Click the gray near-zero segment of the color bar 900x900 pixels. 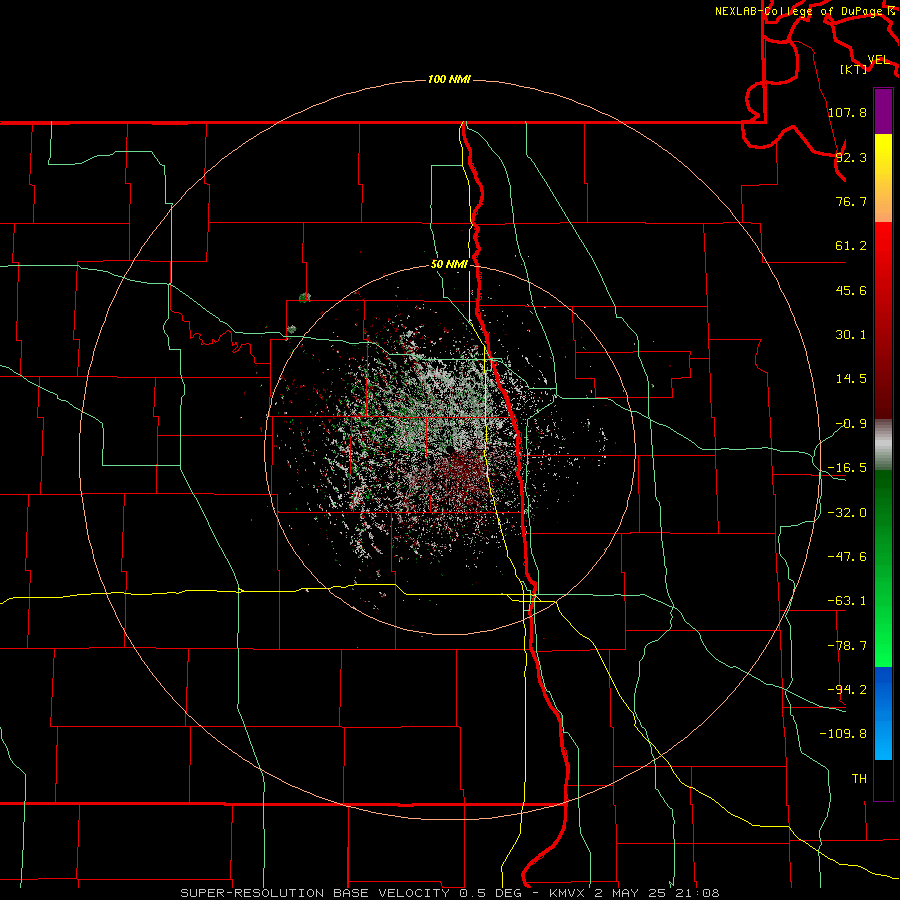click(x=883, y=445)
